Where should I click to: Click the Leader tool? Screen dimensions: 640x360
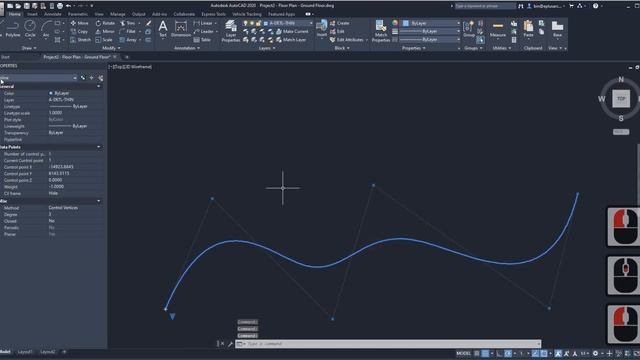pyautogui.click(x=203, y=31)
